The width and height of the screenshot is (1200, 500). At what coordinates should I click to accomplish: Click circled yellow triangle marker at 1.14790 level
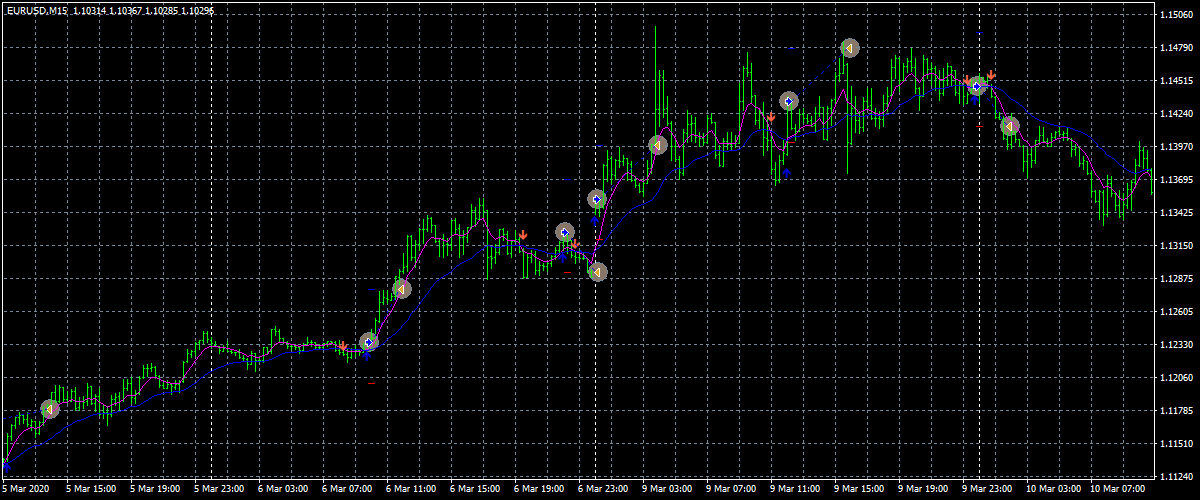(x=849, y=48)
